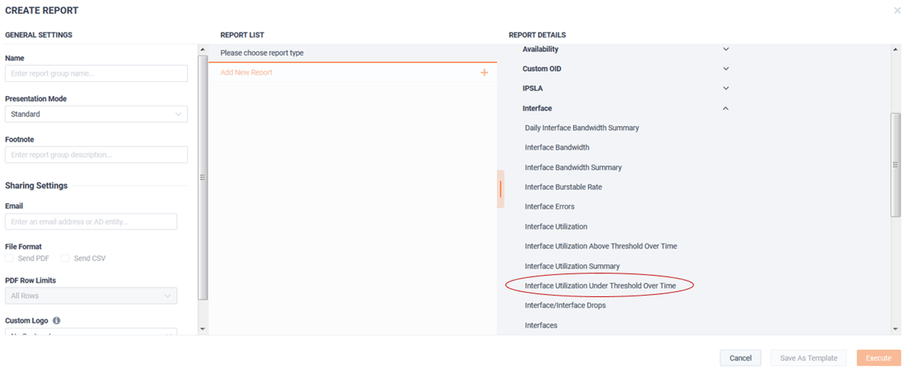Click the left panel scrollbar up arrow
This screenshot has height=370, width=906.
point(202,50)
